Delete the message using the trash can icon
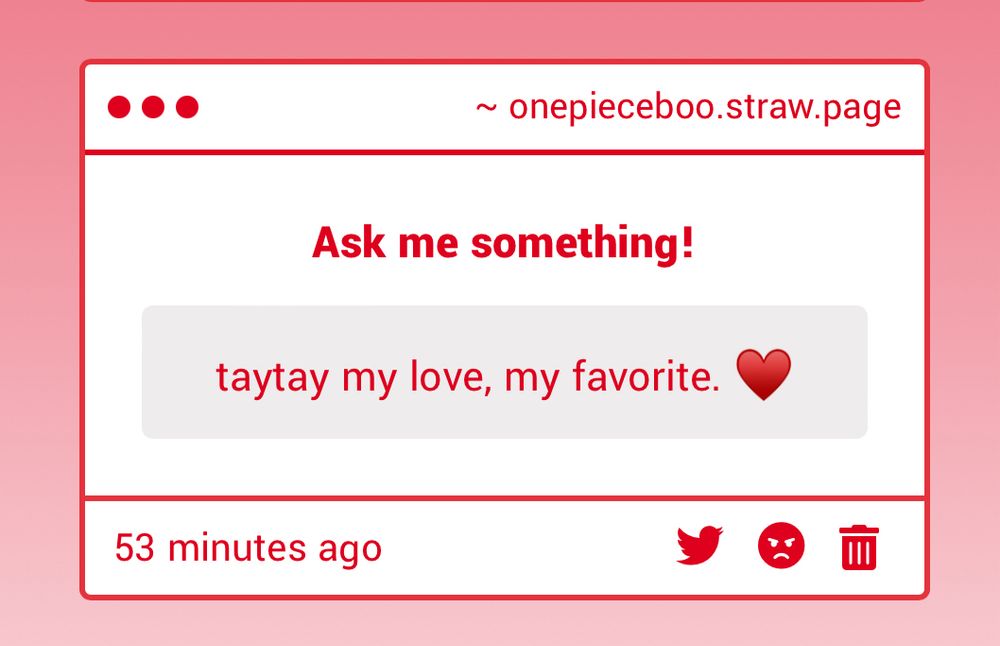Screen dimensions: 1000x646 click(859, 547)
